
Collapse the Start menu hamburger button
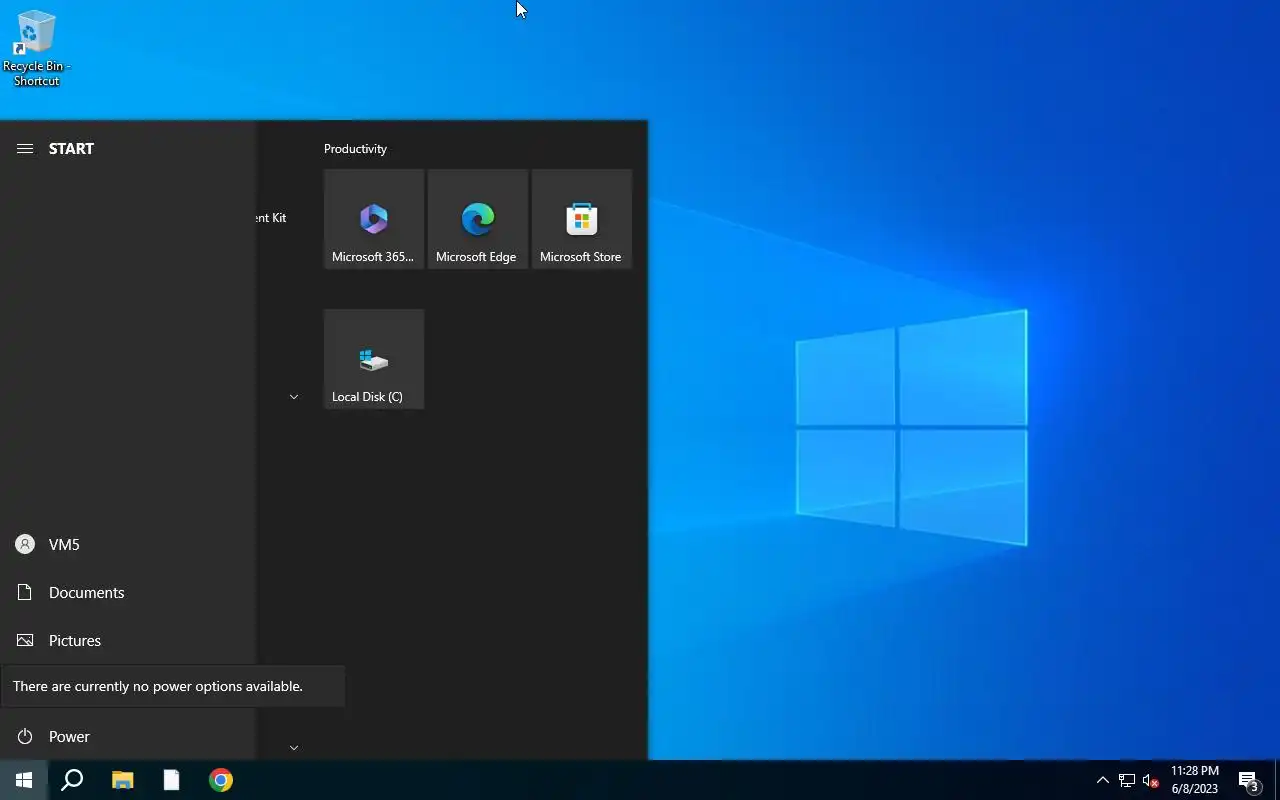25,148
